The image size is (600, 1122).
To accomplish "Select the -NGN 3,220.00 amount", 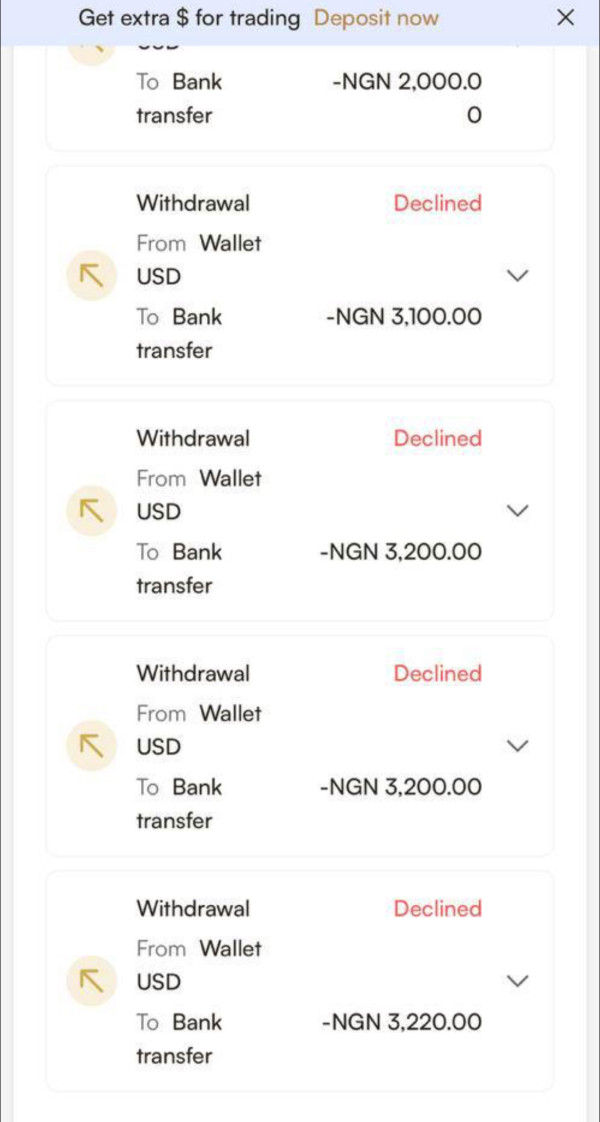I will click(x=402, y=1022).
